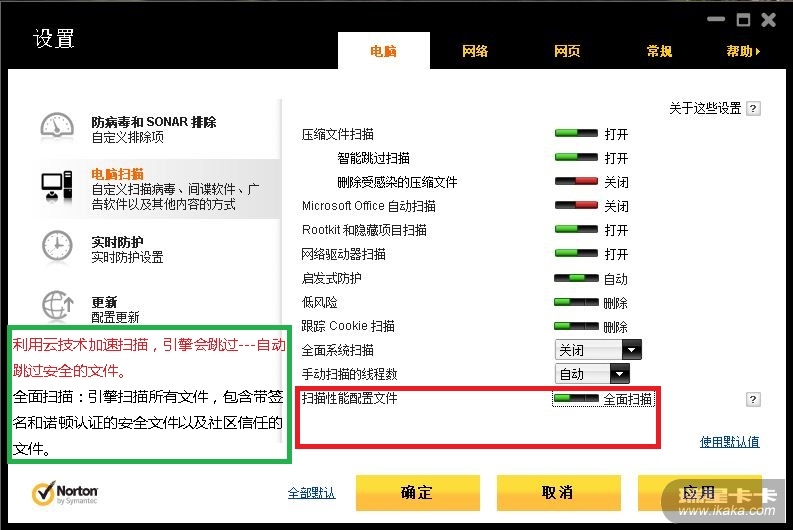Adjust 跟踪 Cookie 扫描 slider
The width and height of the screenshot is (793, 530).
click(x=576, y=326)
